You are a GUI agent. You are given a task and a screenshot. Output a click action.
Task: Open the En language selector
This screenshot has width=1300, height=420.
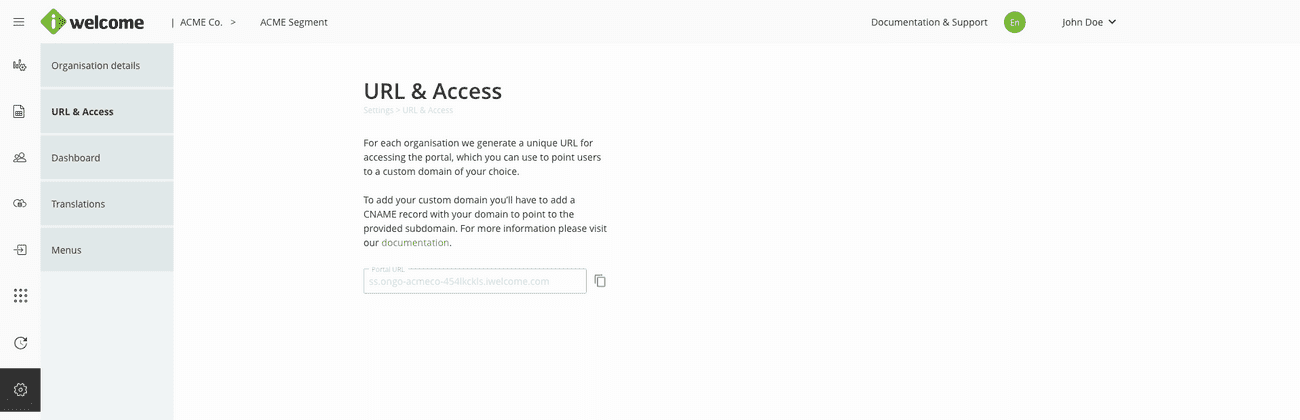tap(1015, 22)
